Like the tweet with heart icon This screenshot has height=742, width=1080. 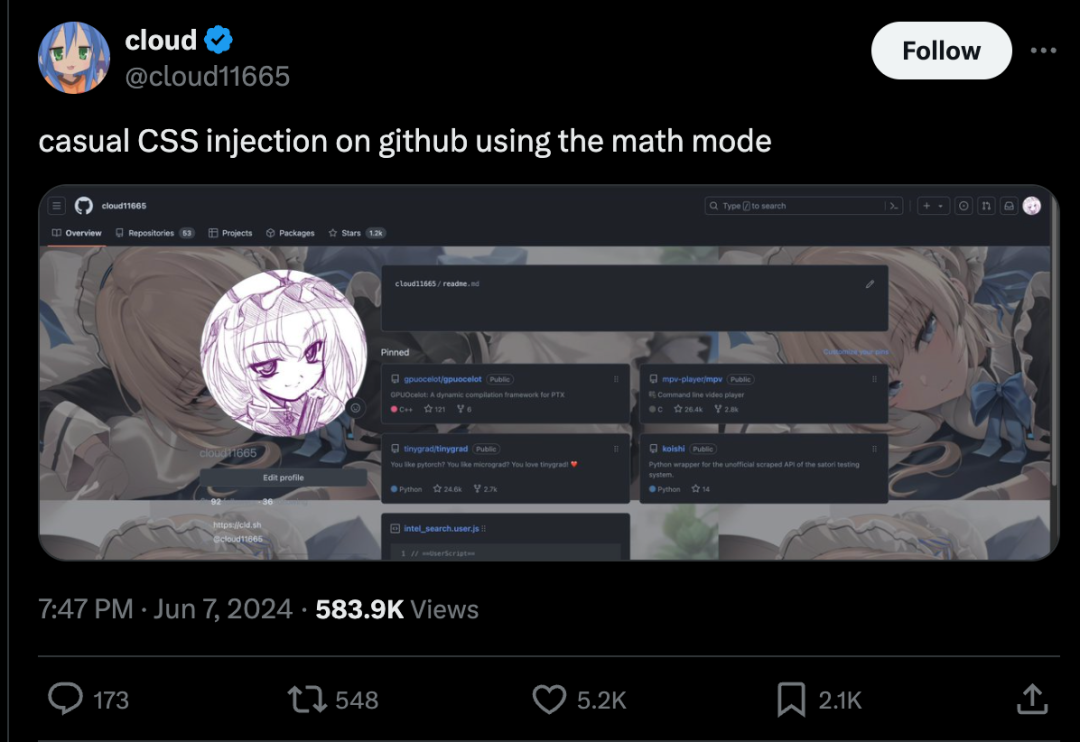(549, 699)
